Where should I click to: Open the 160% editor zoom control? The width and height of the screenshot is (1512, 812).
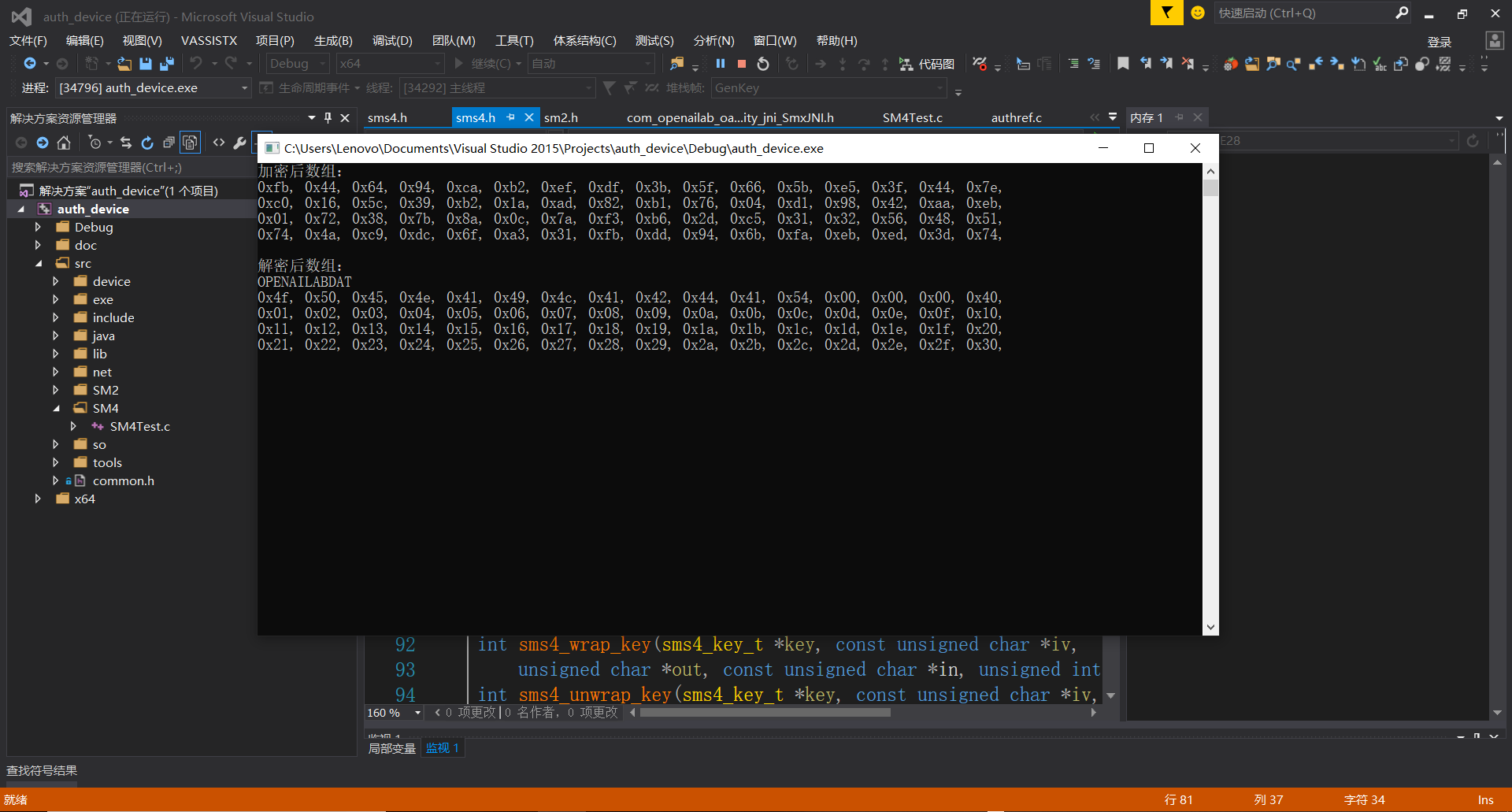pos(393,712)
